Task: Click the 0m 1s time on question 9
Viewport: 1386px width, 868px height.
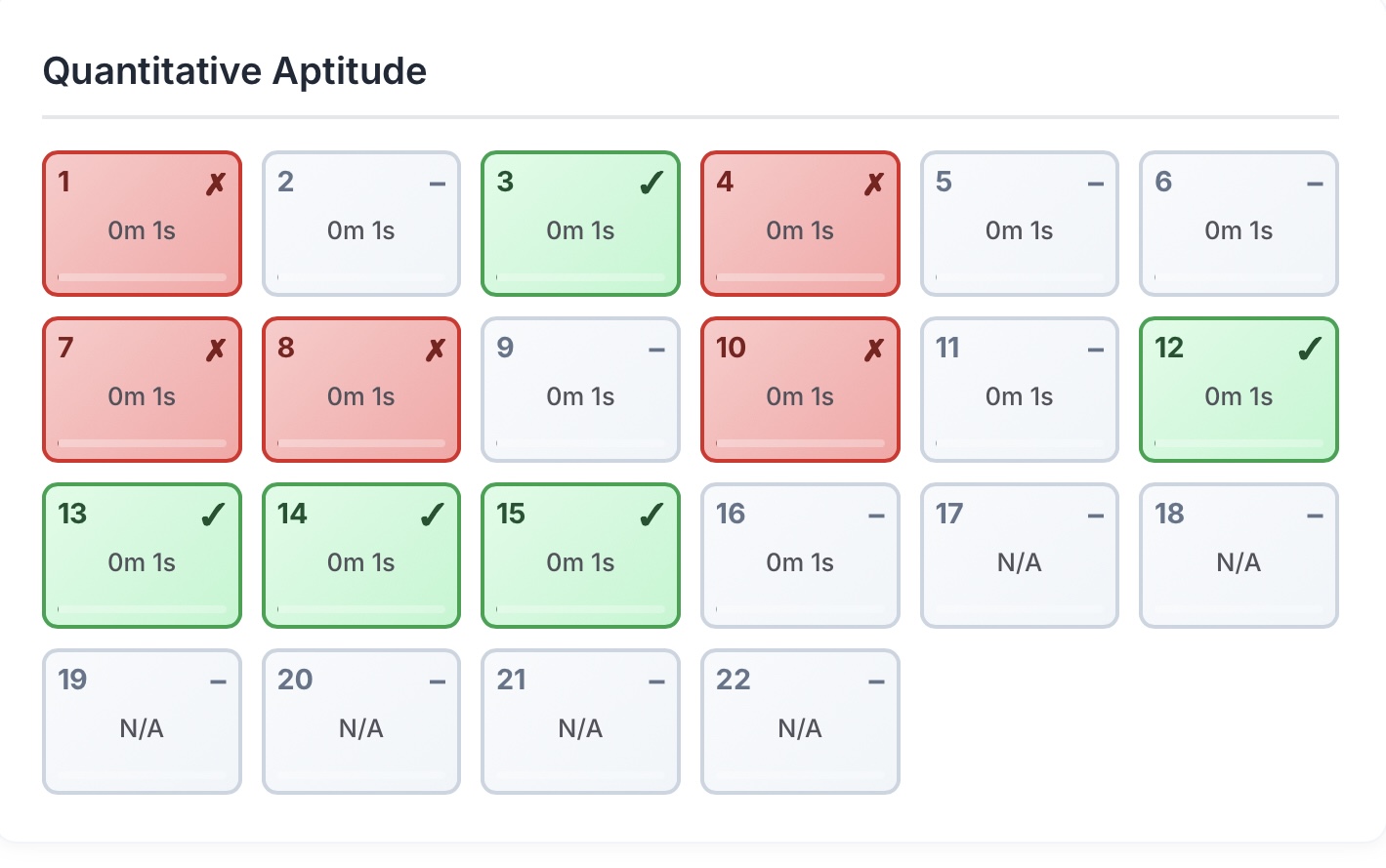Action: (580, 396)
